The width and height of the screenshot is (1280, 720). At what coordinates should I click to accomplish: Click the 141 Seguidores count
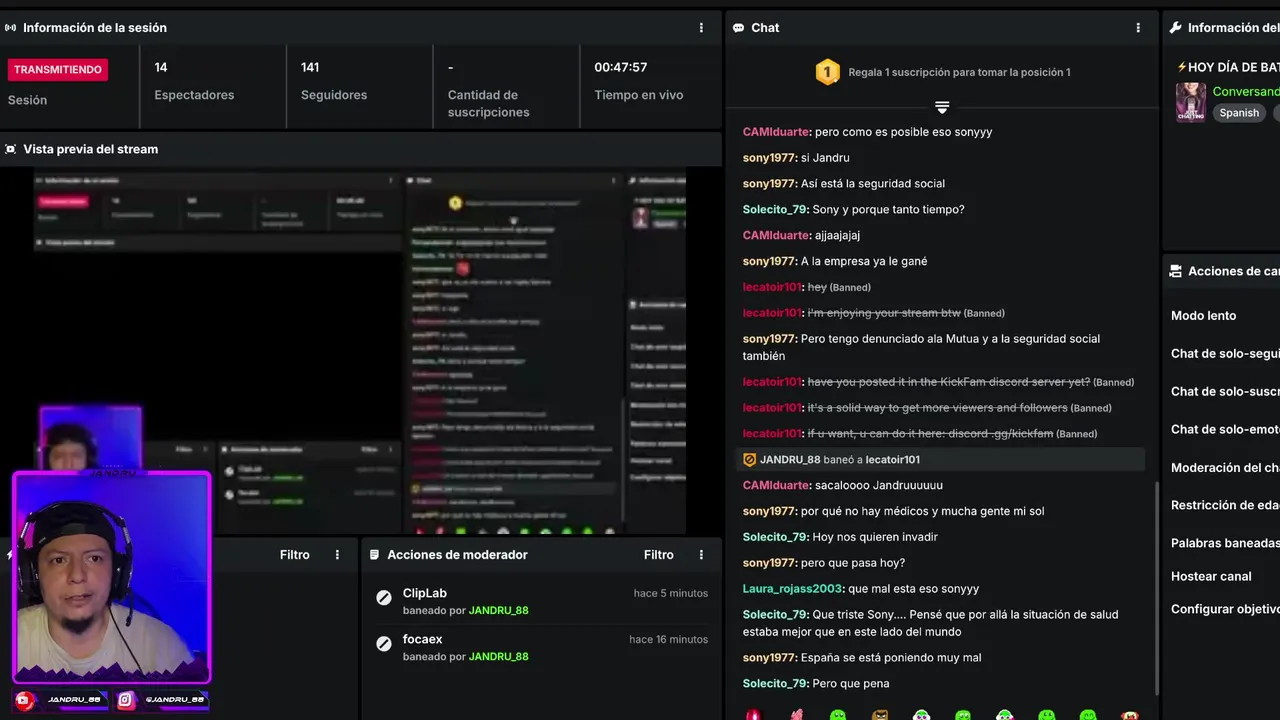tap(334, 81)
